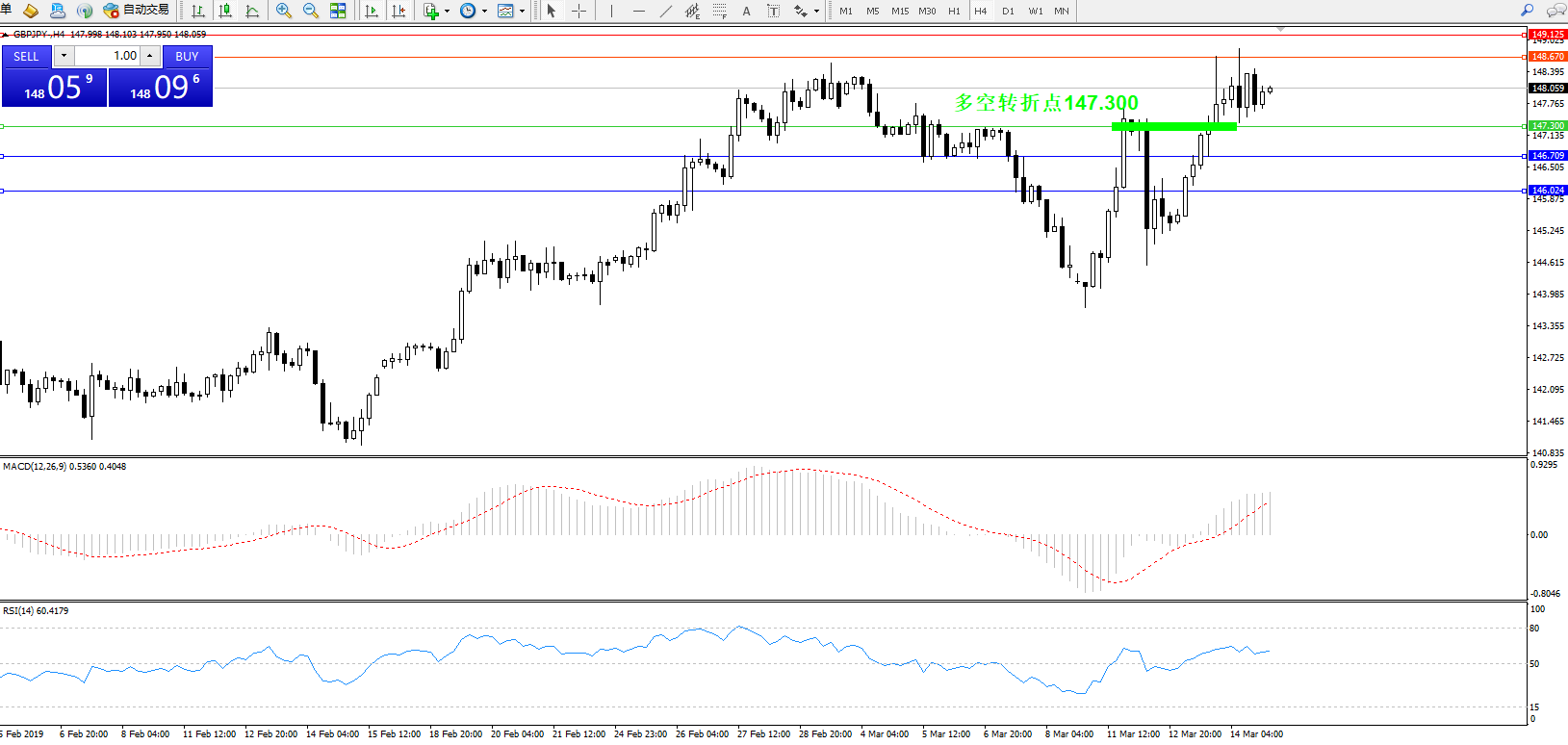Image resolution: width=1568 pixels, height=745 pixels.
Task: Enable chart auto scroll
Action: (372, 11)
